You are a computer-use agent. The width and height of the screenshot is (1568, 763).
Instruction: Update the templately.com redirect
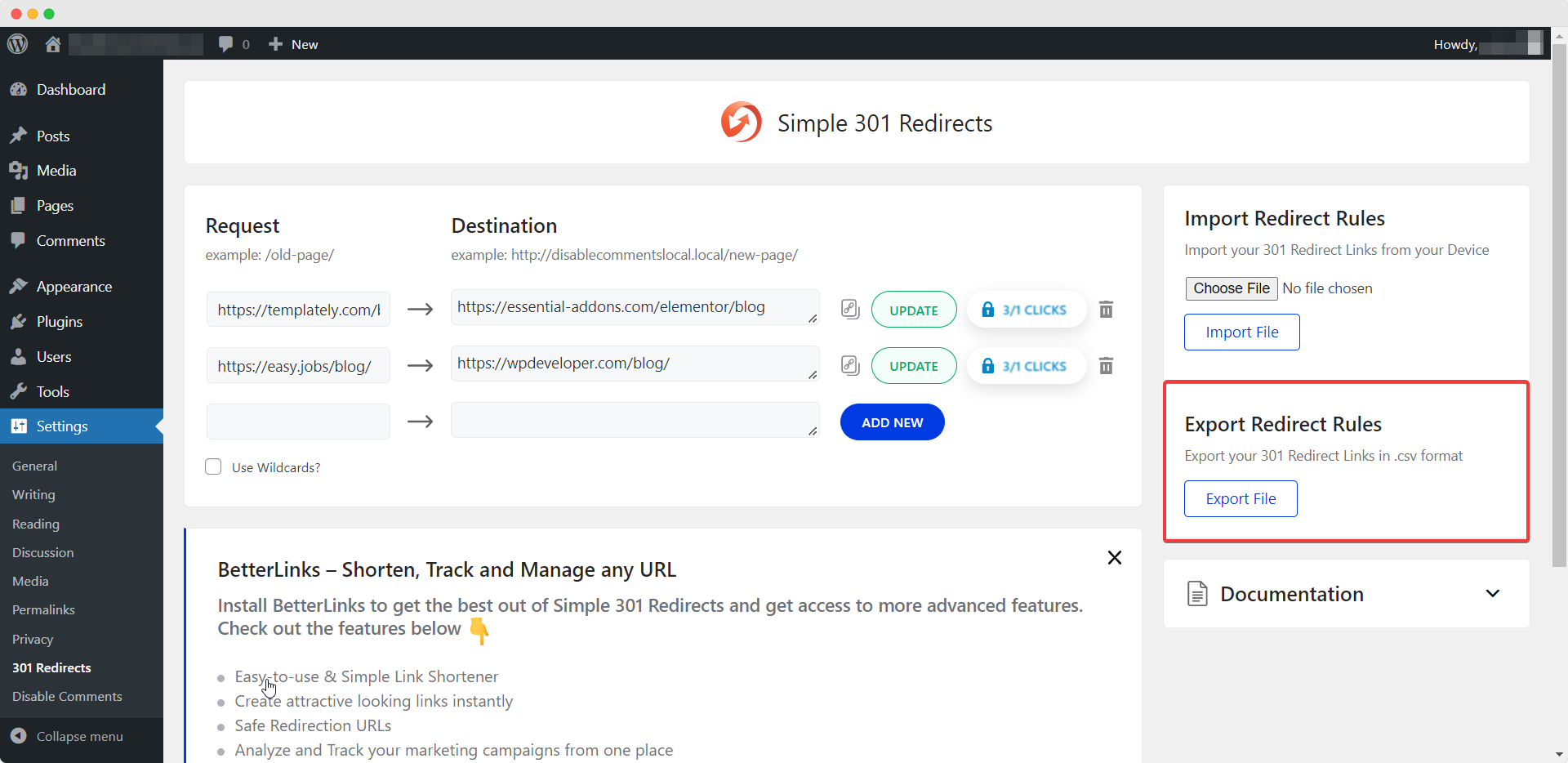pyautogui.click(x=914, y=310)
